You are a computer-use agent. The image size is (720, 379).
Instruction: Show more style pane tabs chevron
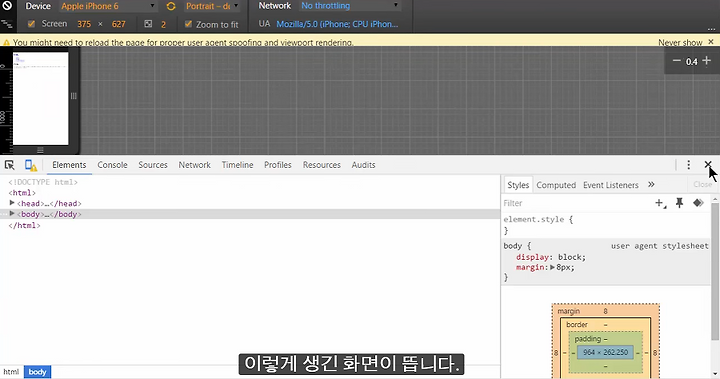pyautogui.click(x=651, y=185)
